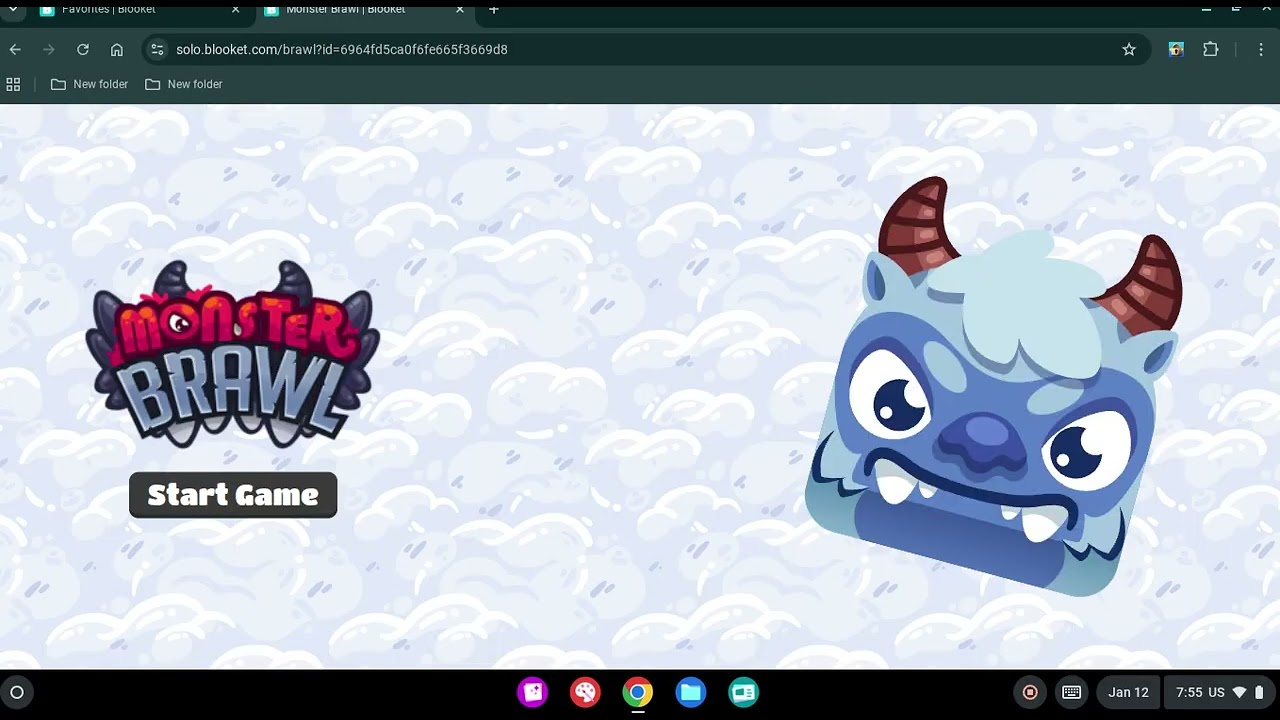The image size is (1280, 720).
Task: Click the Monster Brawl logo
Action: [233, 354]
